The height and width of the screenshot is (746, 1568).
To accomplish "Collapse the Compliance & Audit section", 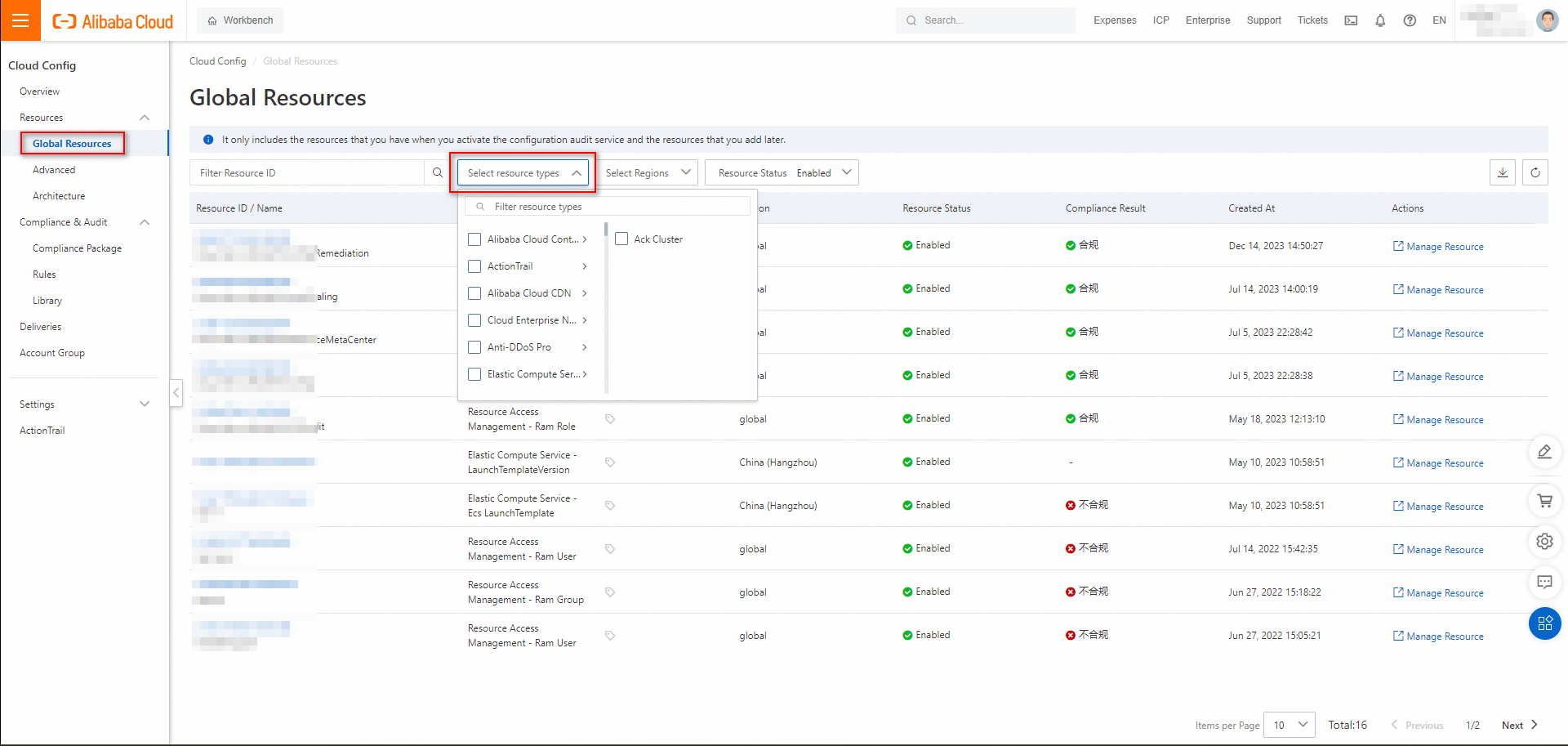I will coord(145,222).
